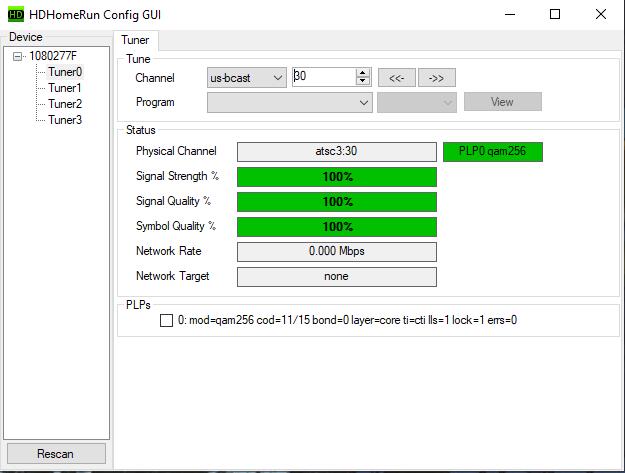The image size is (625, 473).
Task: Maximize the HDHomeRun Config GUI window
Action: [555, 14]
